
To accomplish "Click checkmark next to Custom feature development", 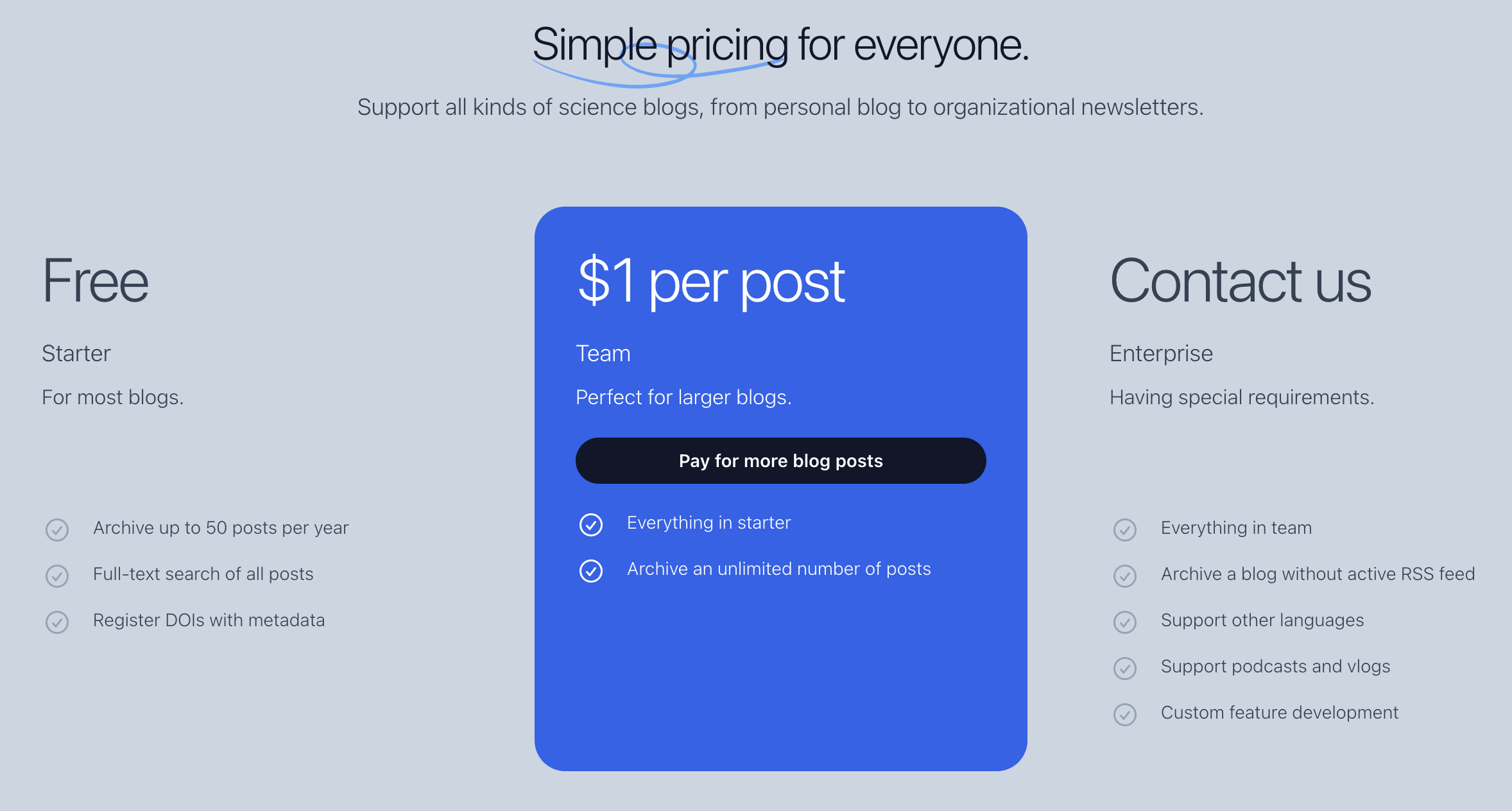I will (1125, 715).
